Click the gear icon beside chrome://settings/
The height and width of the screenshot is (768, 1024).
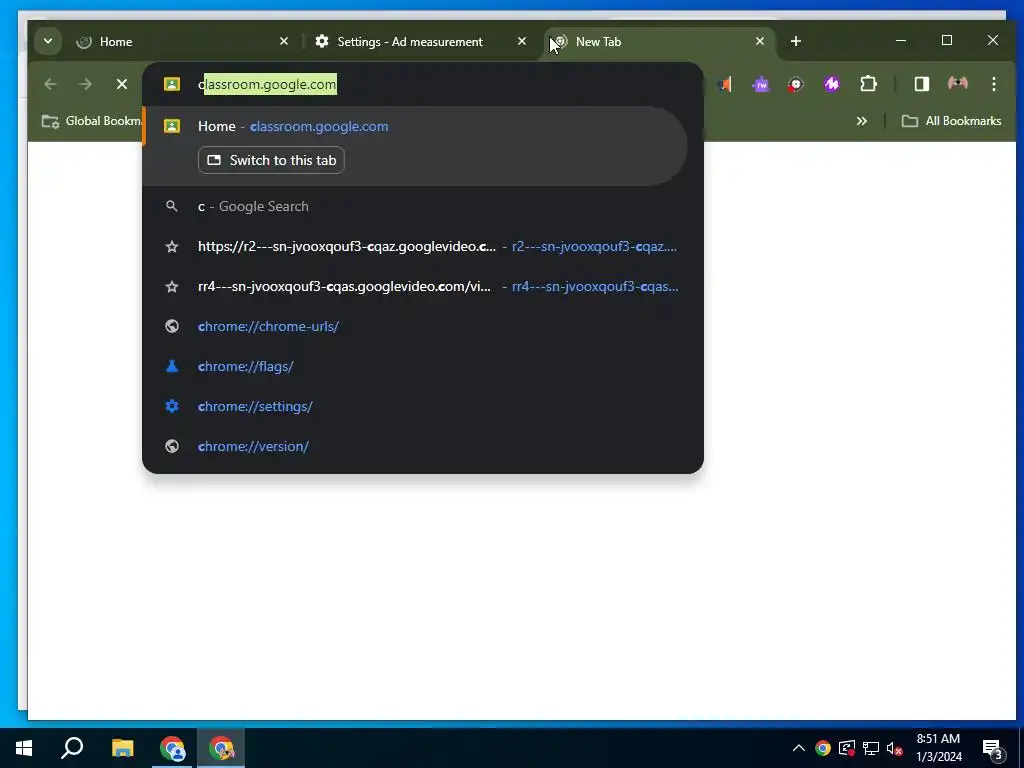coord(172,406)
